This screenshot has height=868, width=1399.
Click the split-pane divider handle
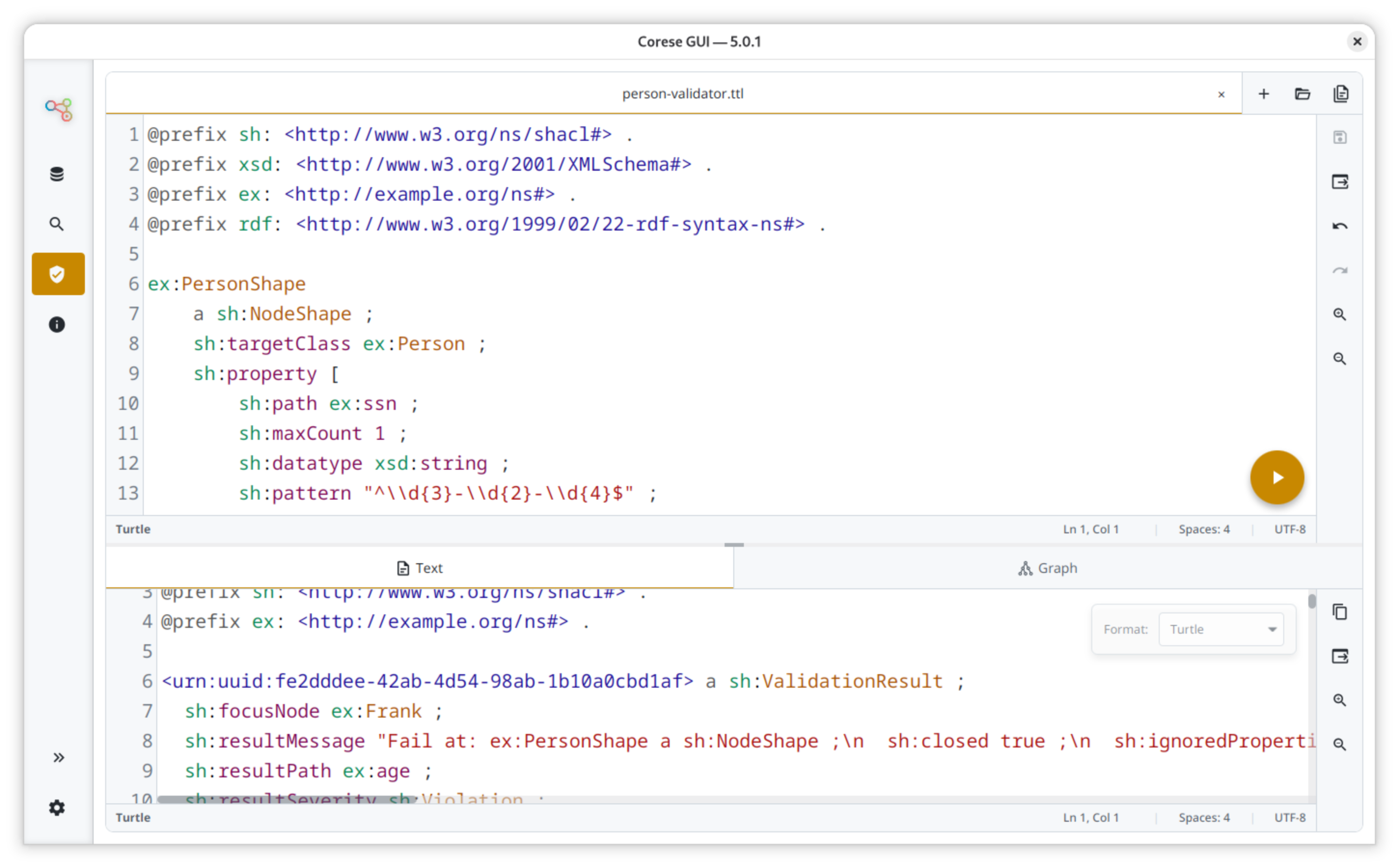[733, 544]
